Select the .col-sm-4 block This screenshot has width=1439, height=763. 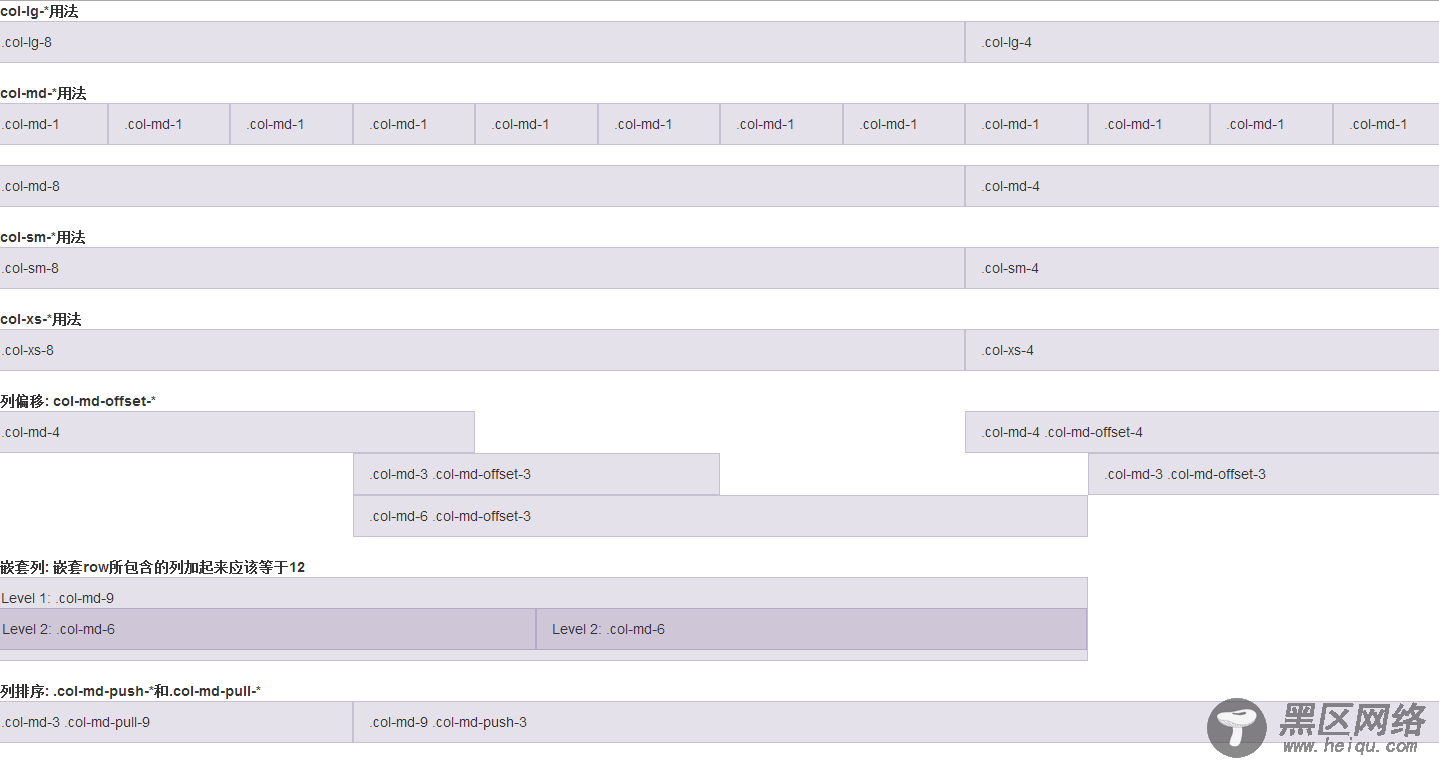pyautogui.click(x=1202, y=268)
